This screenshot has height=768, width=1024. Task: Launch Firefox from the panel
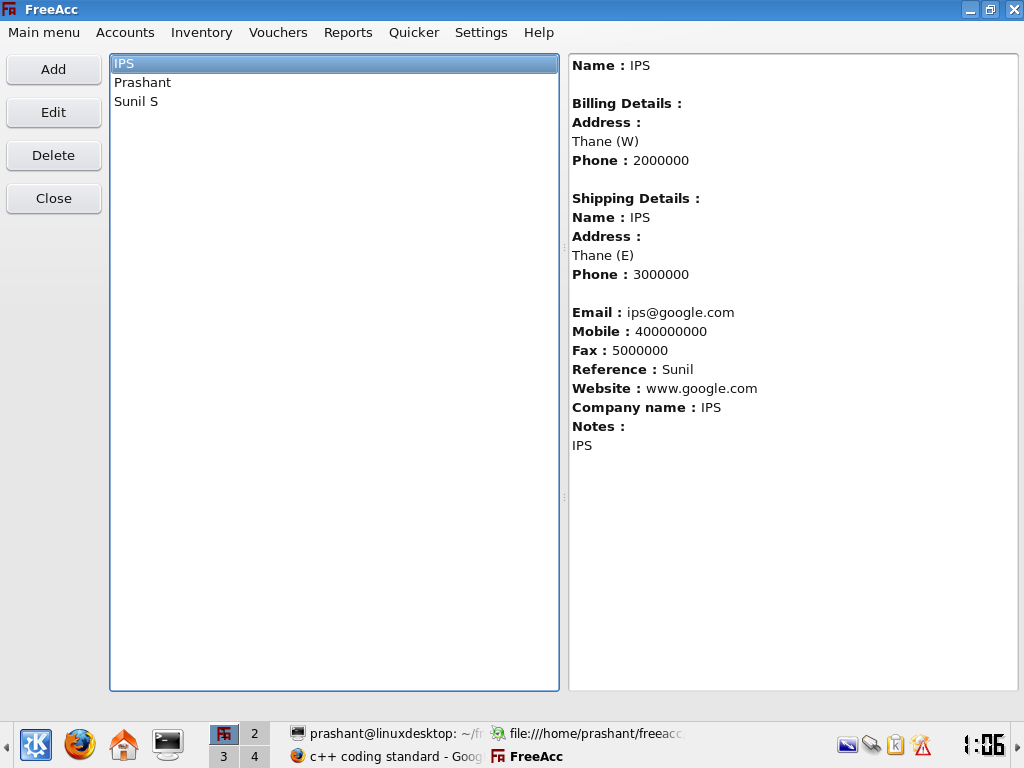pyautogui.click(x=80, y=744)
